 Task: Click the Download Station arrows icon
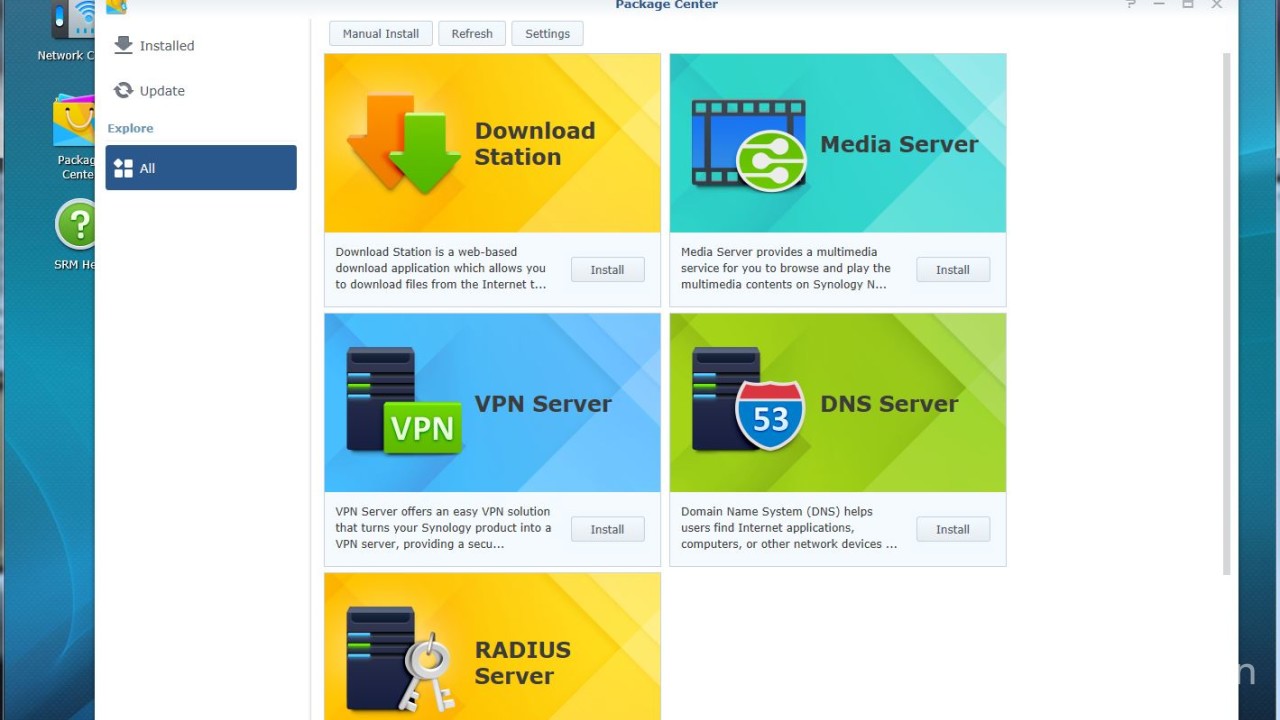coord(404,144)
